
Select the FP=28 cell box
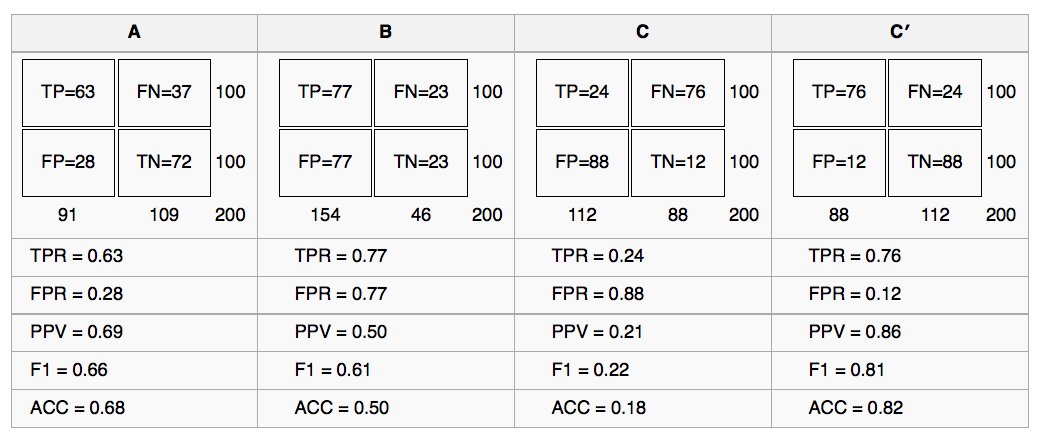[68, 161]
